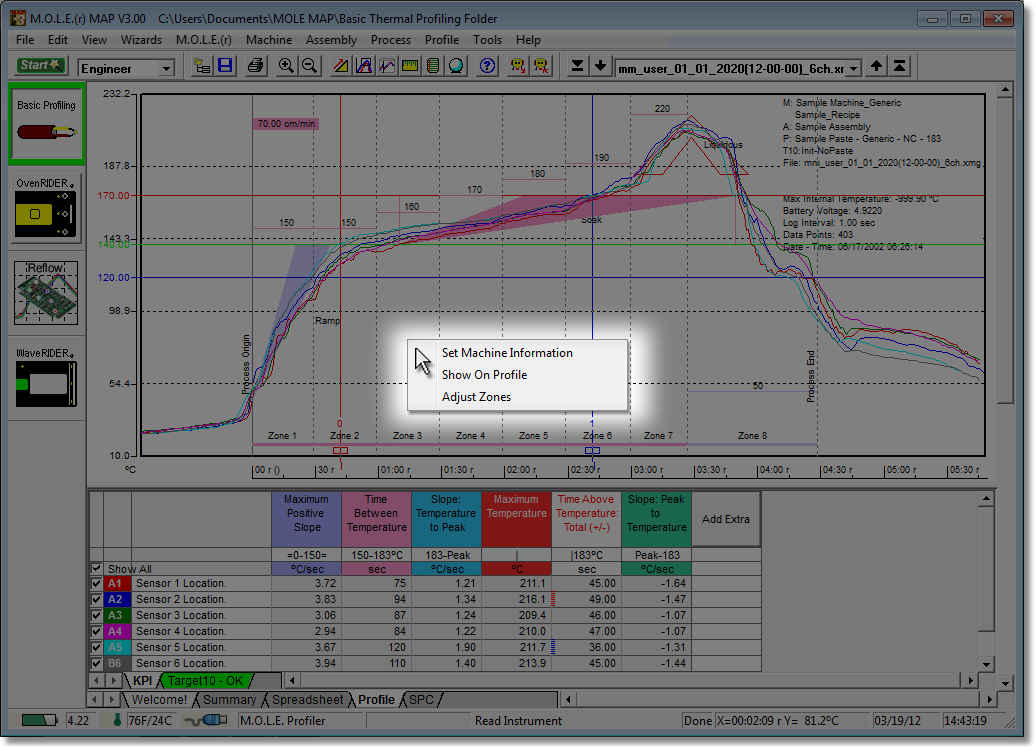The image size is (1036, 749).
Task: Switch to the Spreadsheet tab
Action: click(307, 699)
